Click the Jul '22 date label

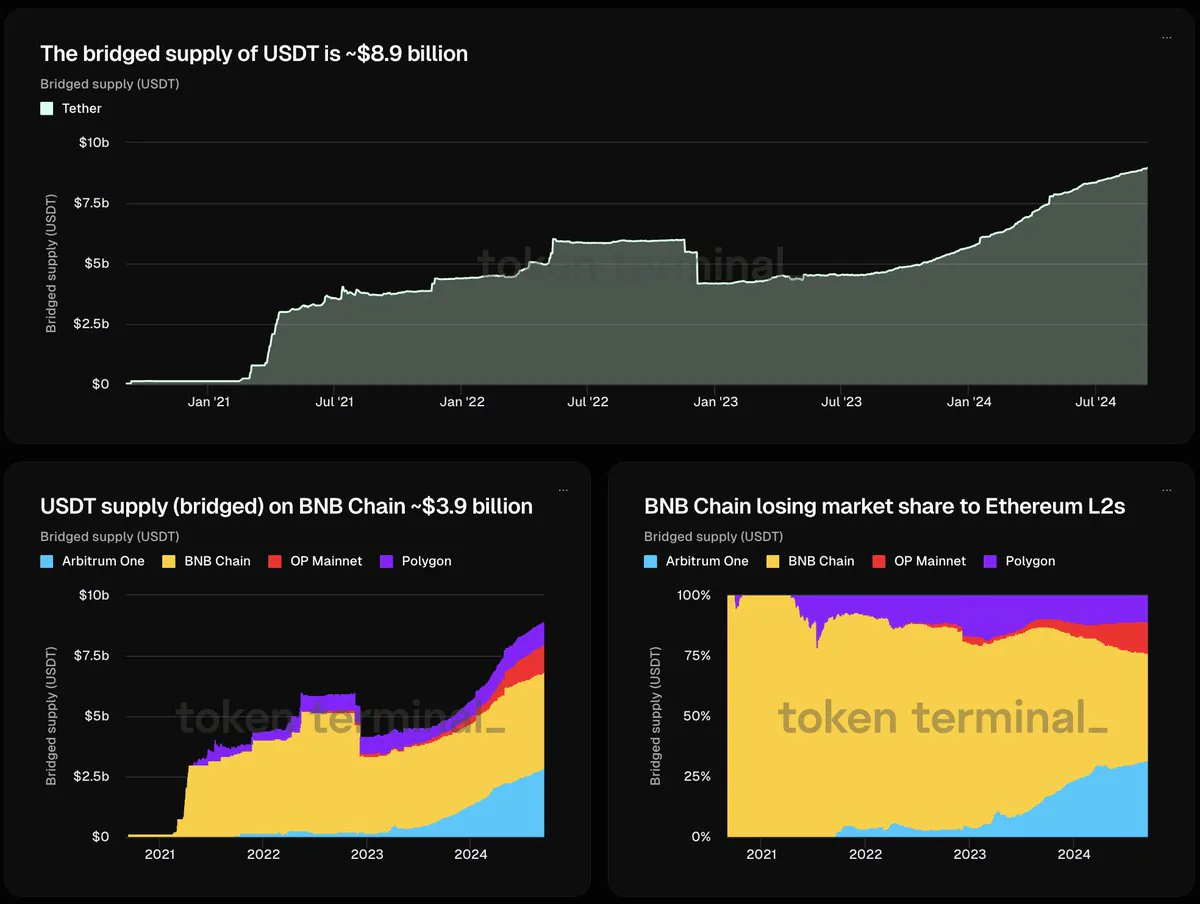(x=588, y=402)
